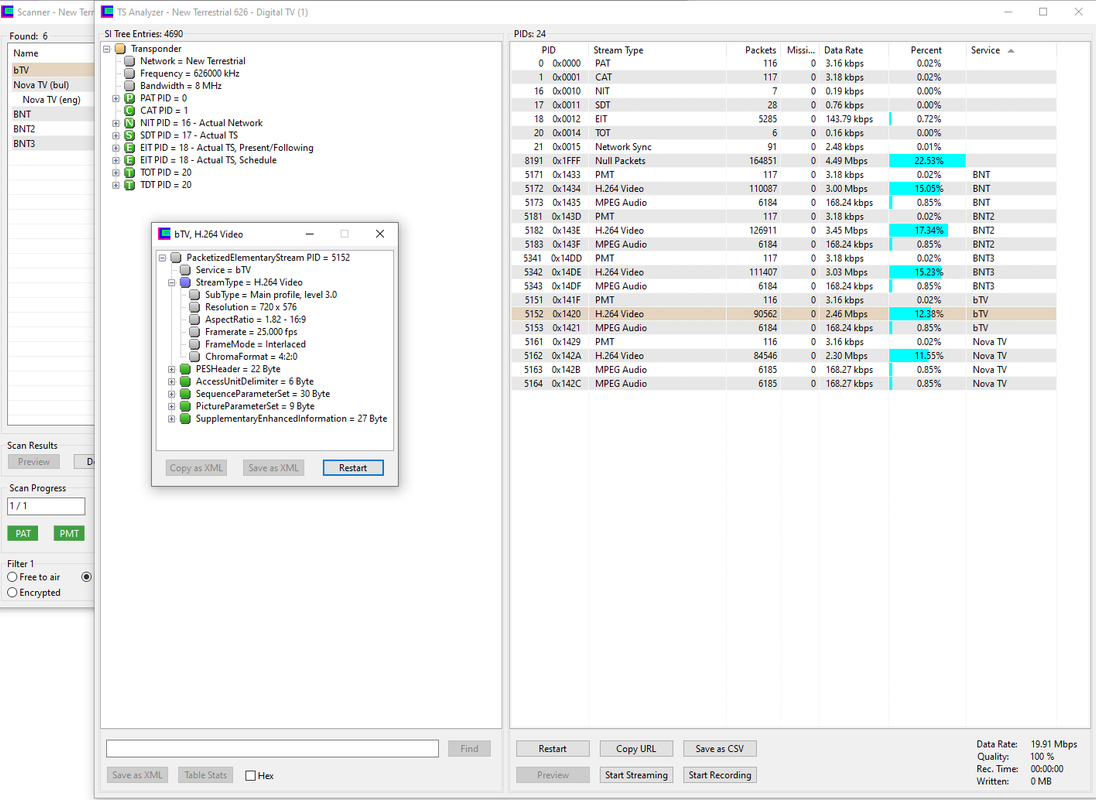Click the gray icon beside Network = New Terrestrial
1096x800 pixels.
pos(129,61)
